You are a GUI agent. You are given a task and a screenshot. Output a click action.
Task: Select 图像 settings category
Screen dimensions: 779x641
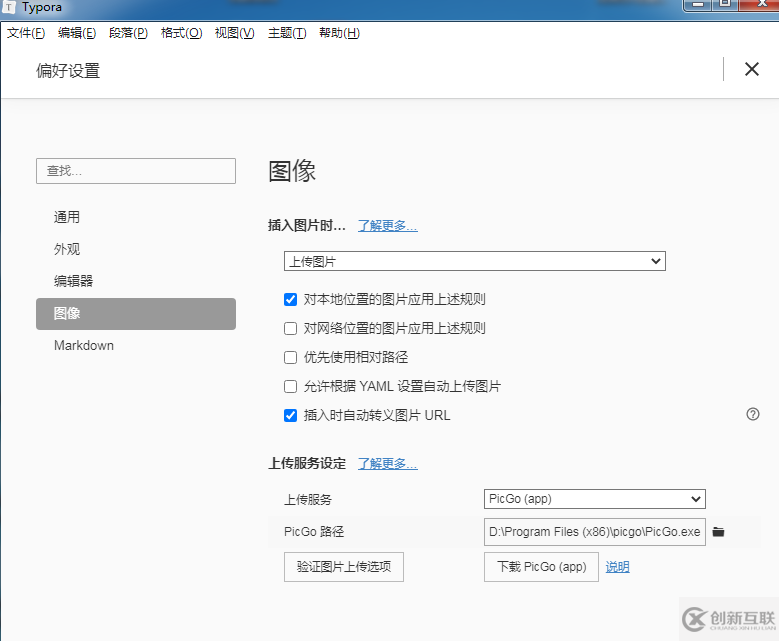[136, 314]
